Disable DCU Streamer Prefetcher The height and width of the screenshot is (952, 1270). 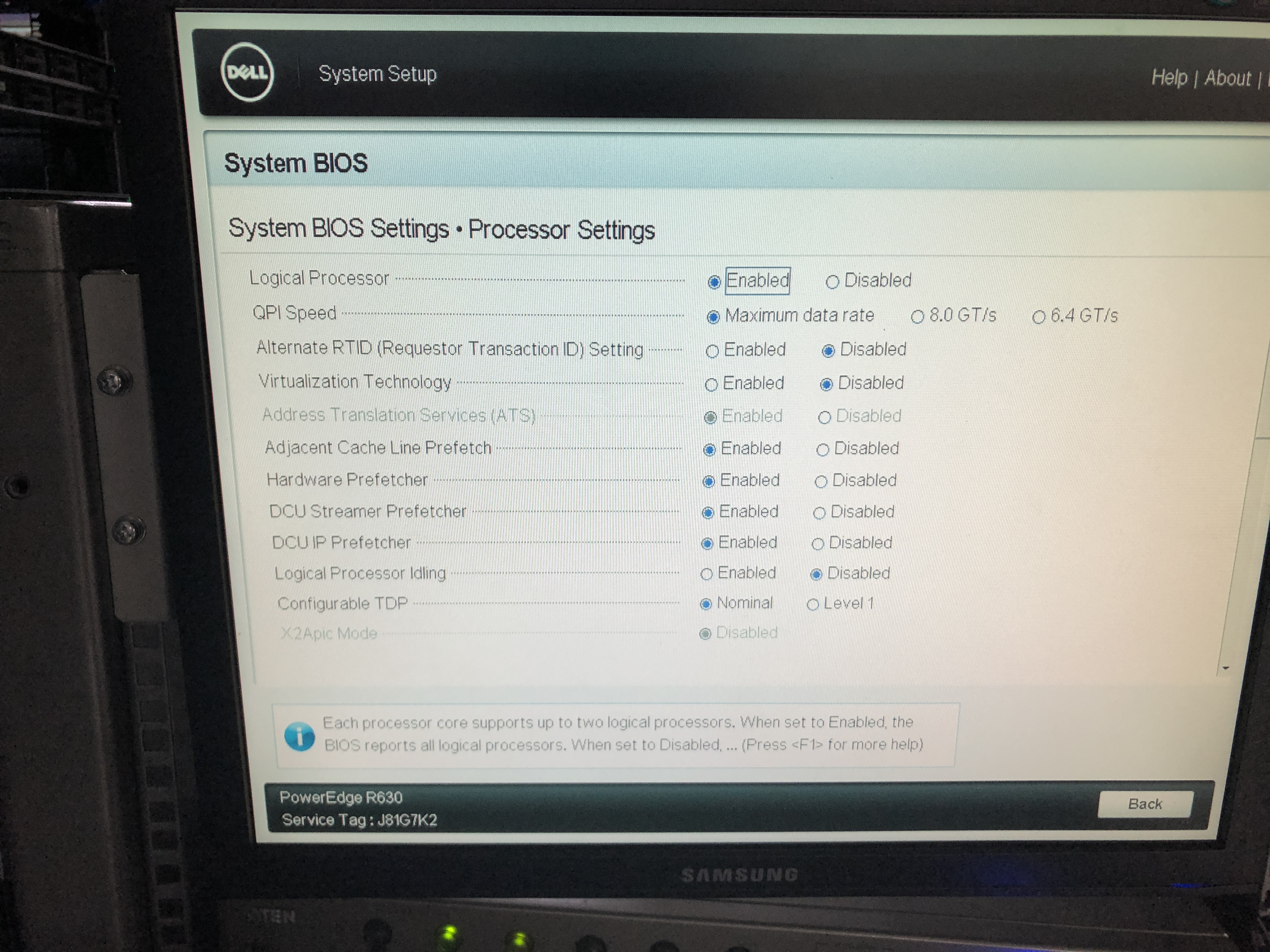point(819,513)
